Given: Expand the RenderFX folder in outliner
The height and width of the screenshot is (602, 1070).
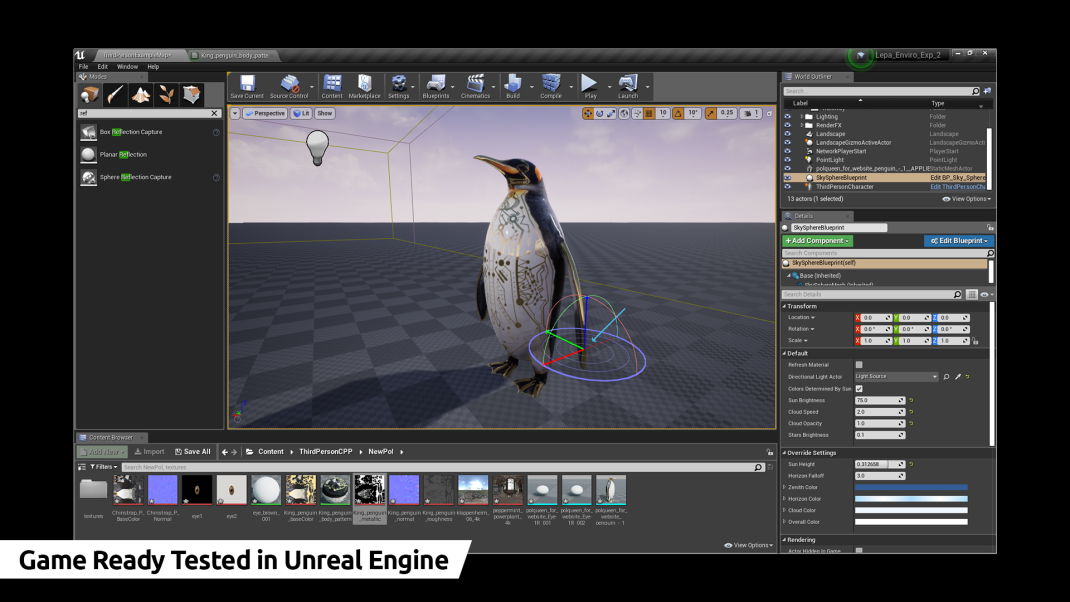Looking at the screenshot, I should [x=802, y=126].
